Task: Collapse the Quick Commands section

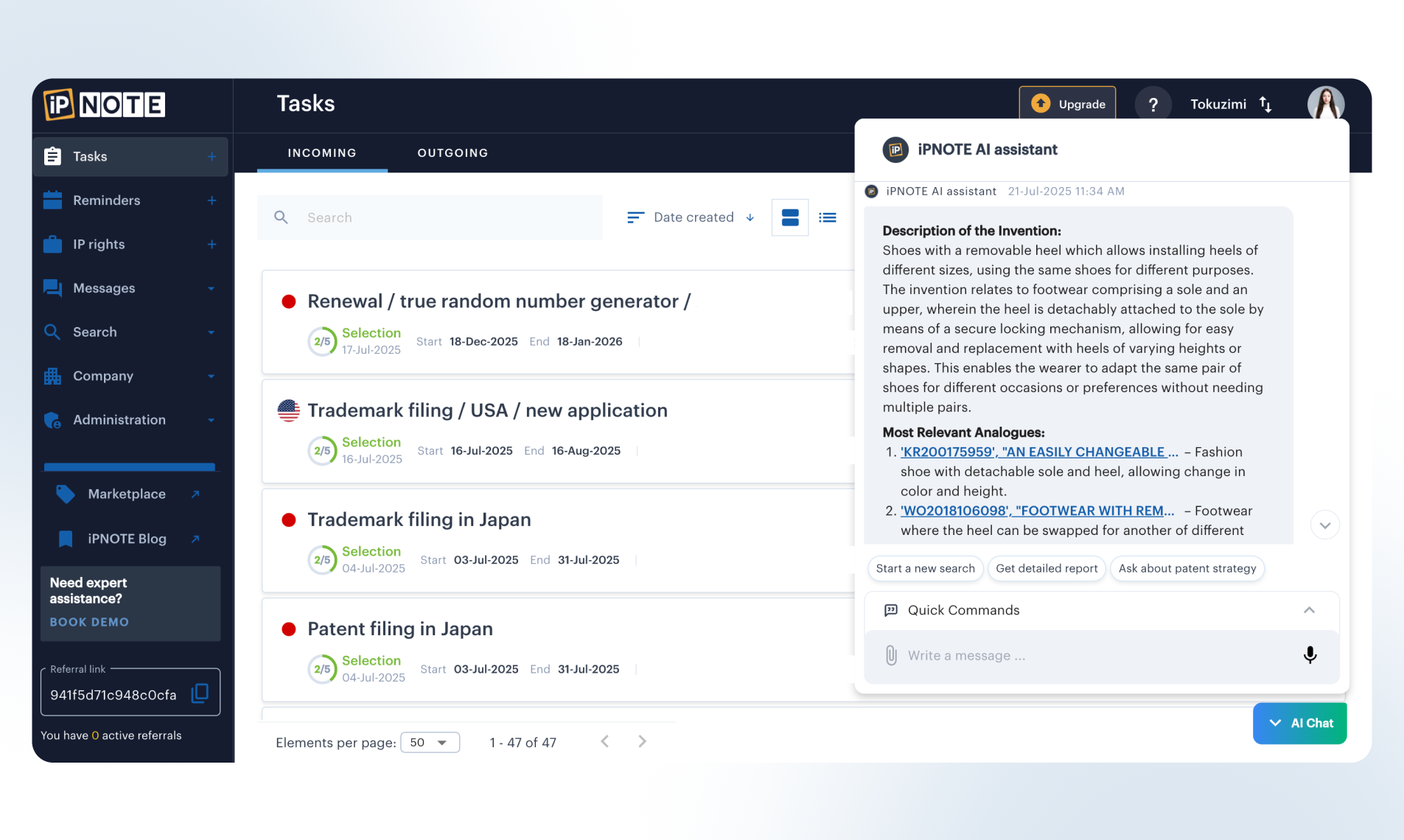Action: click(x=1309, y=610)
